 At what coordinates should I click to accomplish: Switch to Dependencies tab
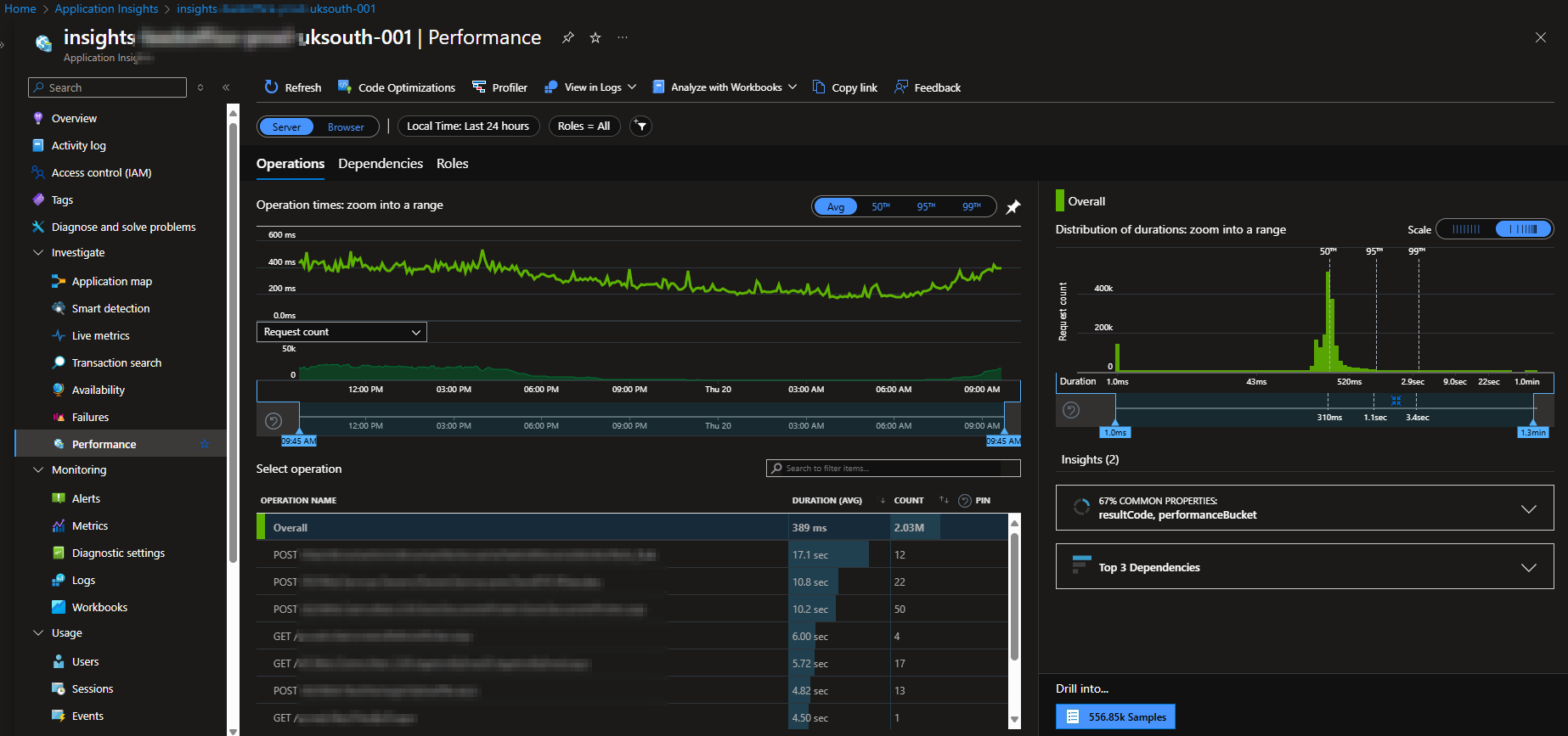tap(381, 164)
